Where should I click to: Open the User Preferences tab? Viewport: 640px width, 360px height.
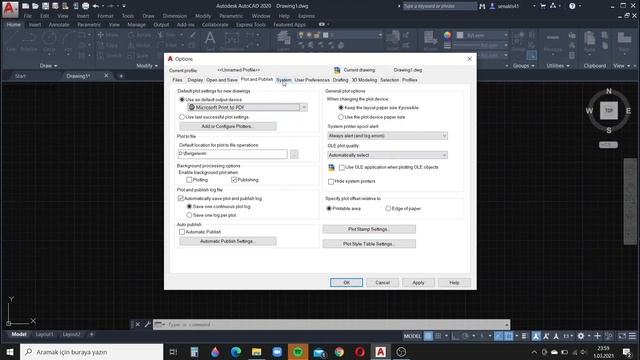coord(312,80)
